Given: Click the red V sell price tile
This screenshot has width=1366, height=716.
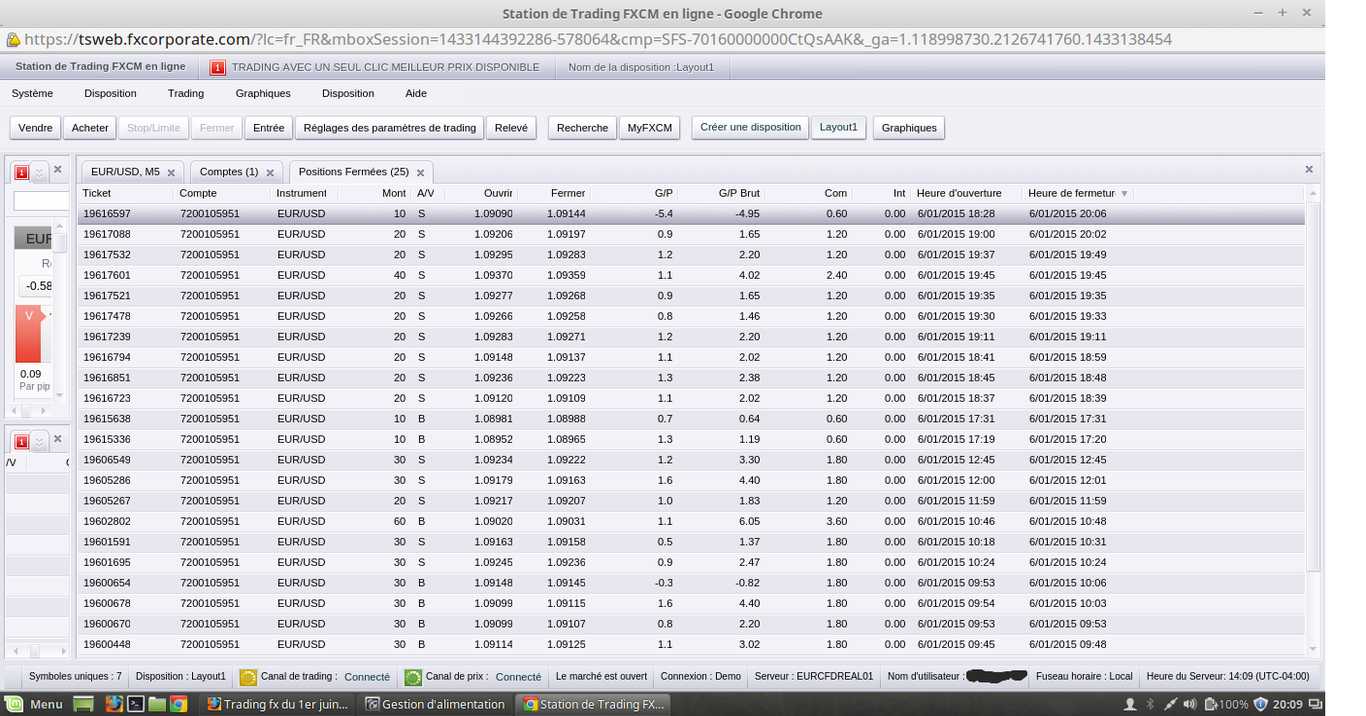Looking at the screenshot, I should point(29,334).
